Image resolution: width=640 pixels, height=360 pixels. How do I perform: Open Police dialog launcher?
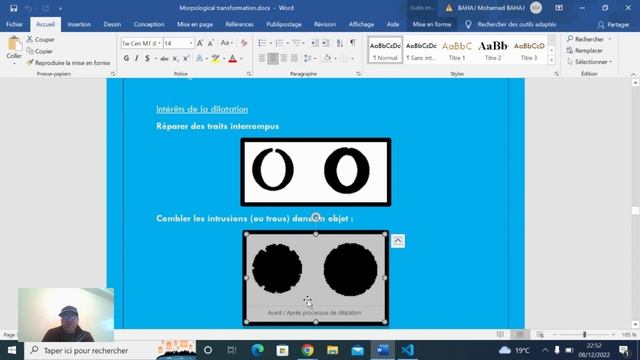pyautogui.click(x=249, y=74)
